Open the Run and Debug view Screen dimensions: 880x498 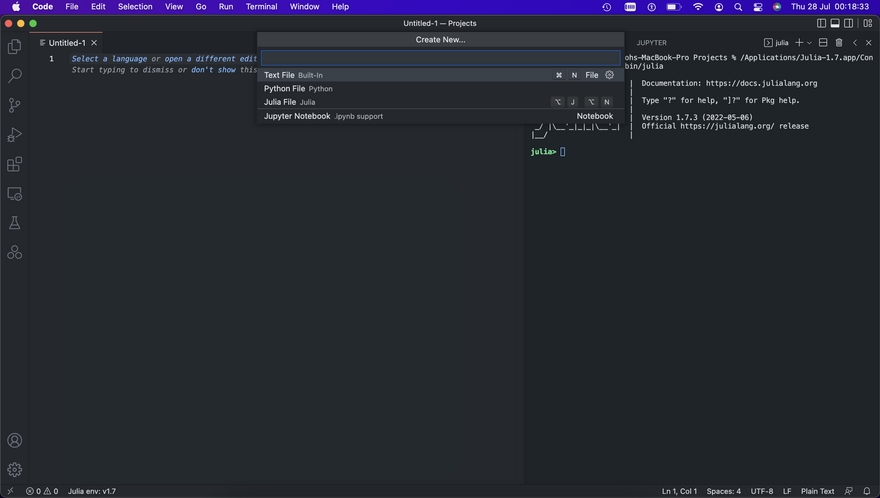click(15, 135)
